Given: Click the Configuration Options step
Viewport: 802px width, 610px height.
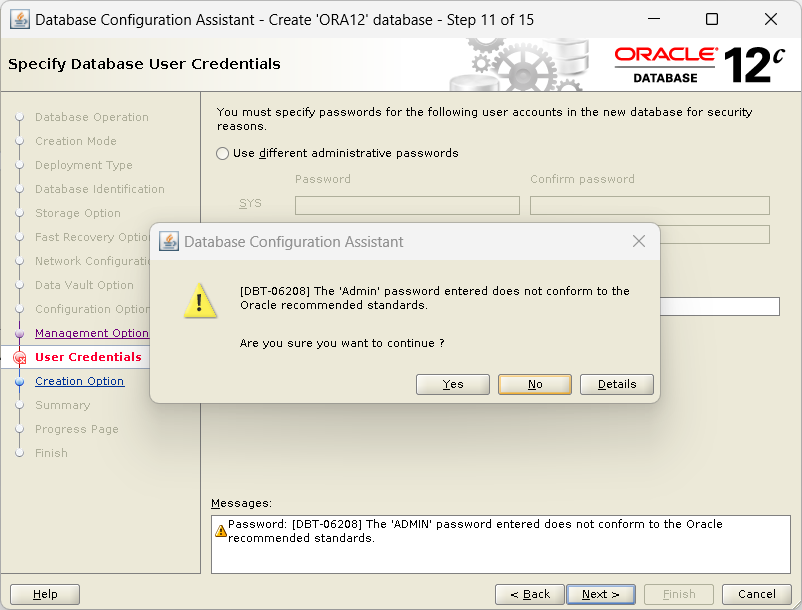Looking at the screenshot, I should coord(92,309).
